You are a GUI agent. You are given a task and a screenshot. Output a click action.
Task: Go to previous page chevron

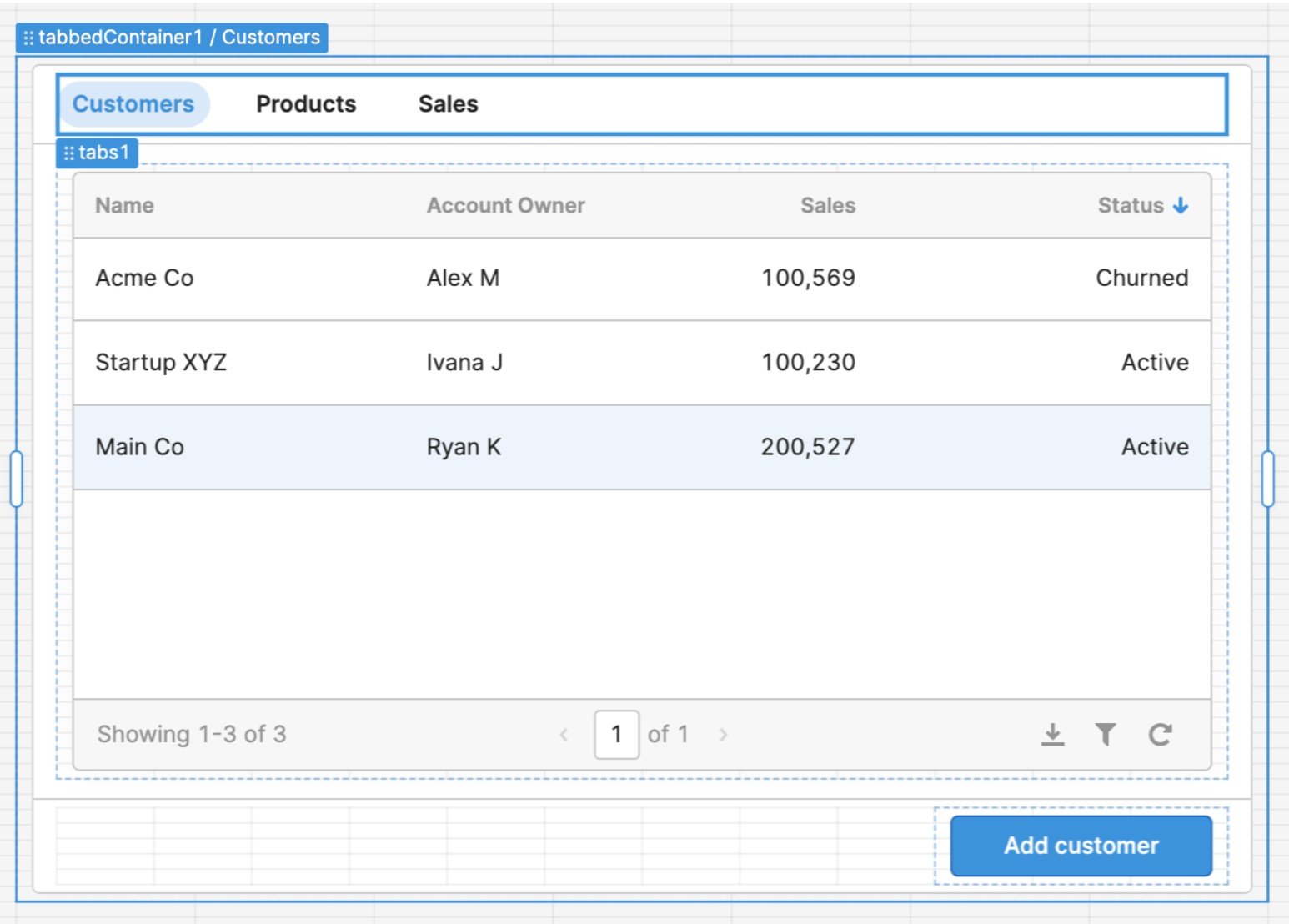pyautogui.click(x=564, y=735)
